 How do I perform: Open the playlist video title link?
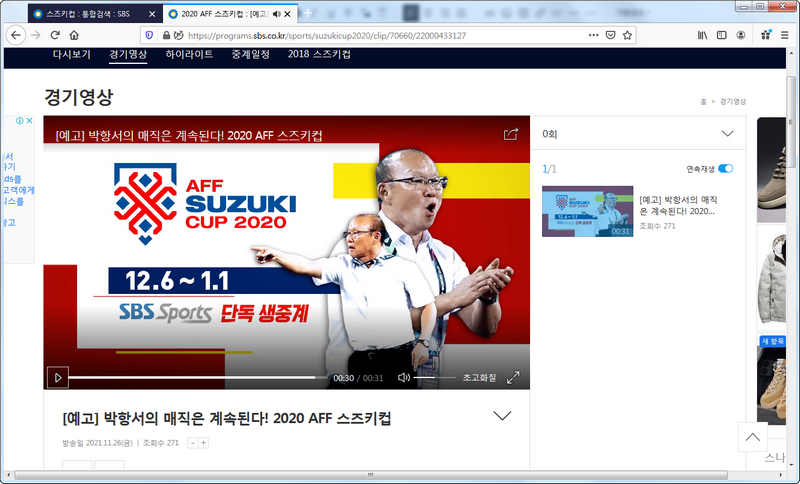(x=679, y=205)
